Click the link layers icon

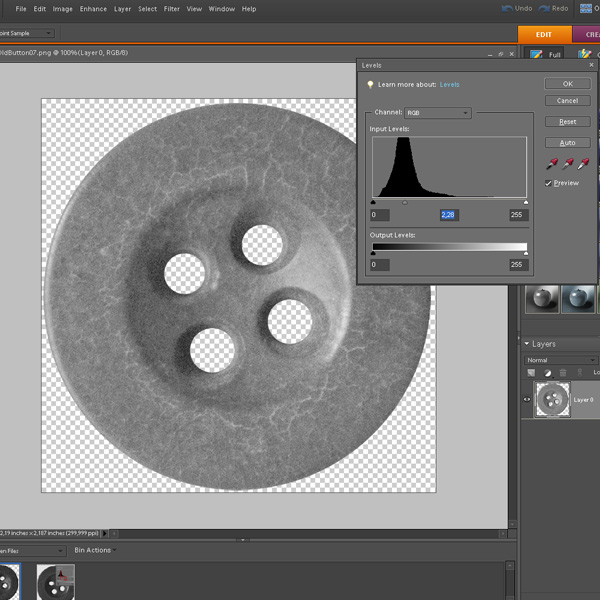(x=580, y=372)
